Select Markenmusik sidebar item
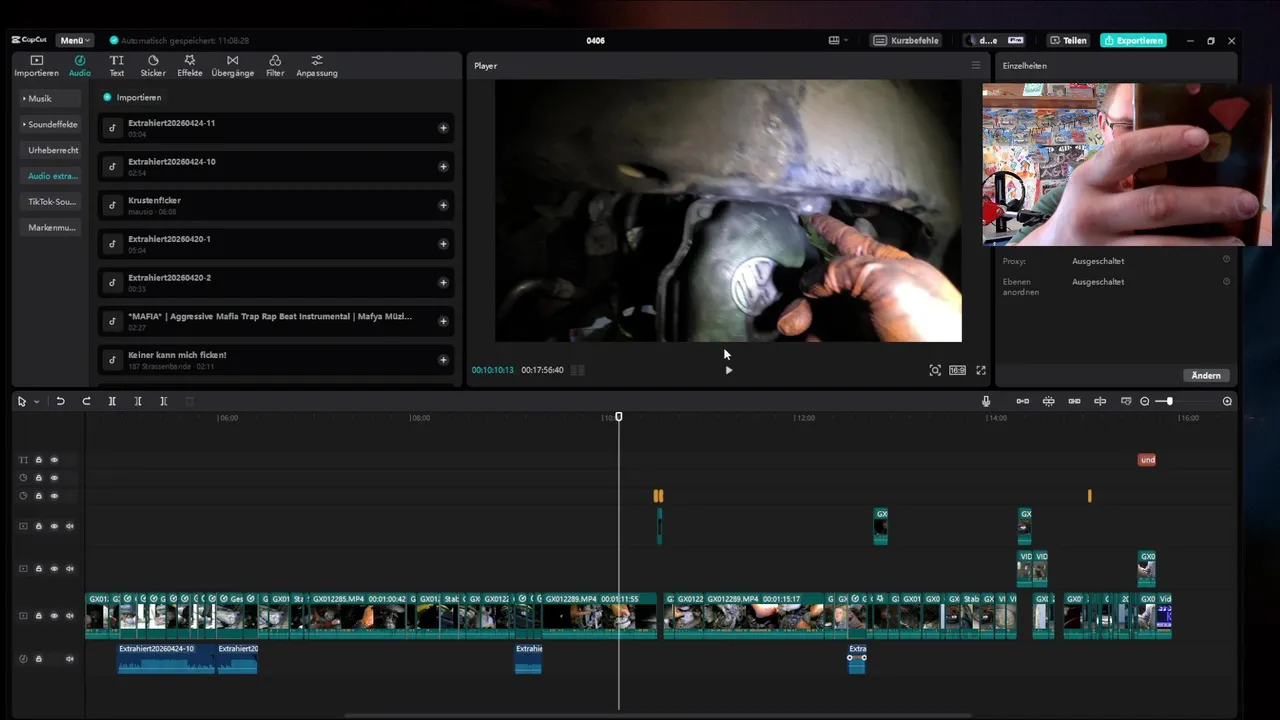Screen dimensions: 1280x720 pos(49,227)
